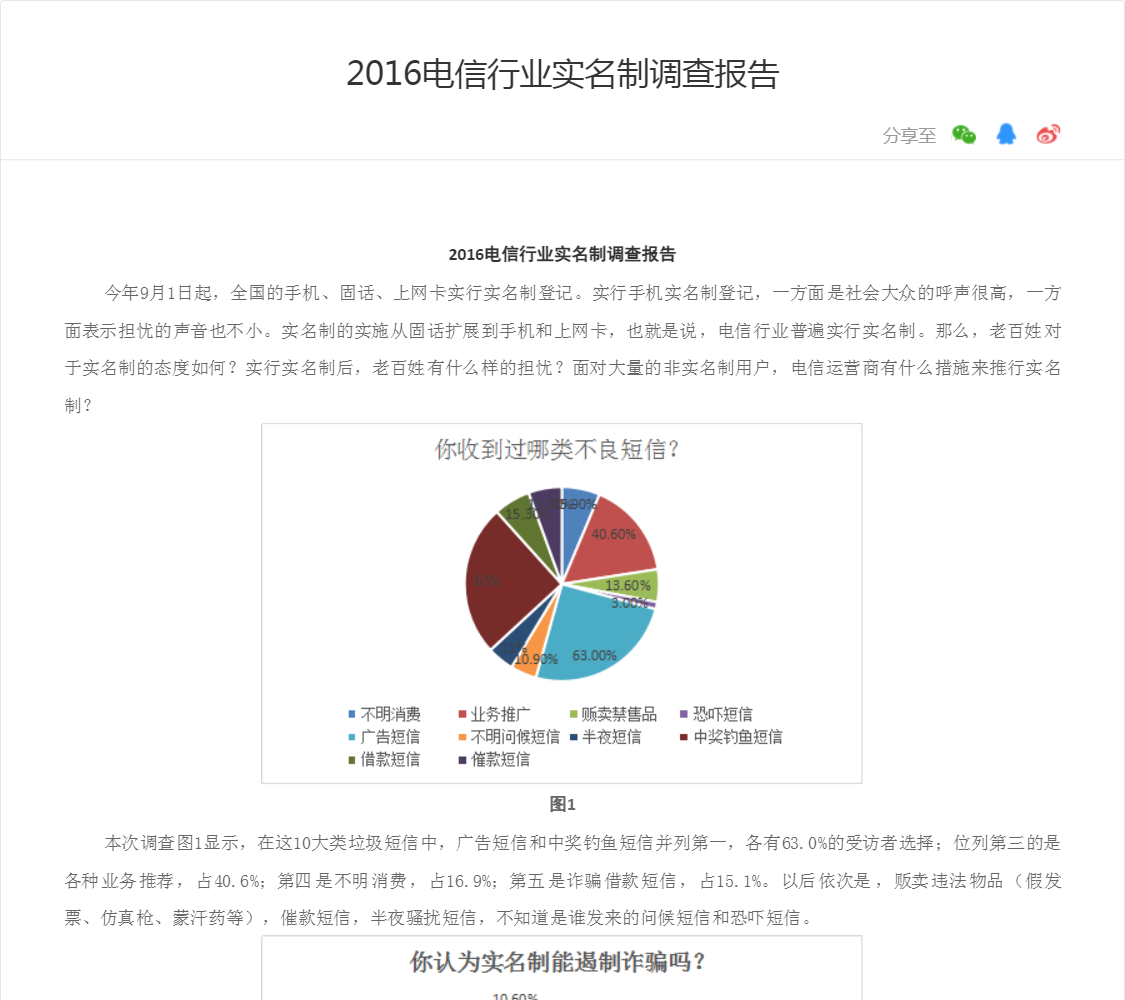1125x1000 pixels.
Task: Click the 3.00% pie label
Action: pos(629,603)
